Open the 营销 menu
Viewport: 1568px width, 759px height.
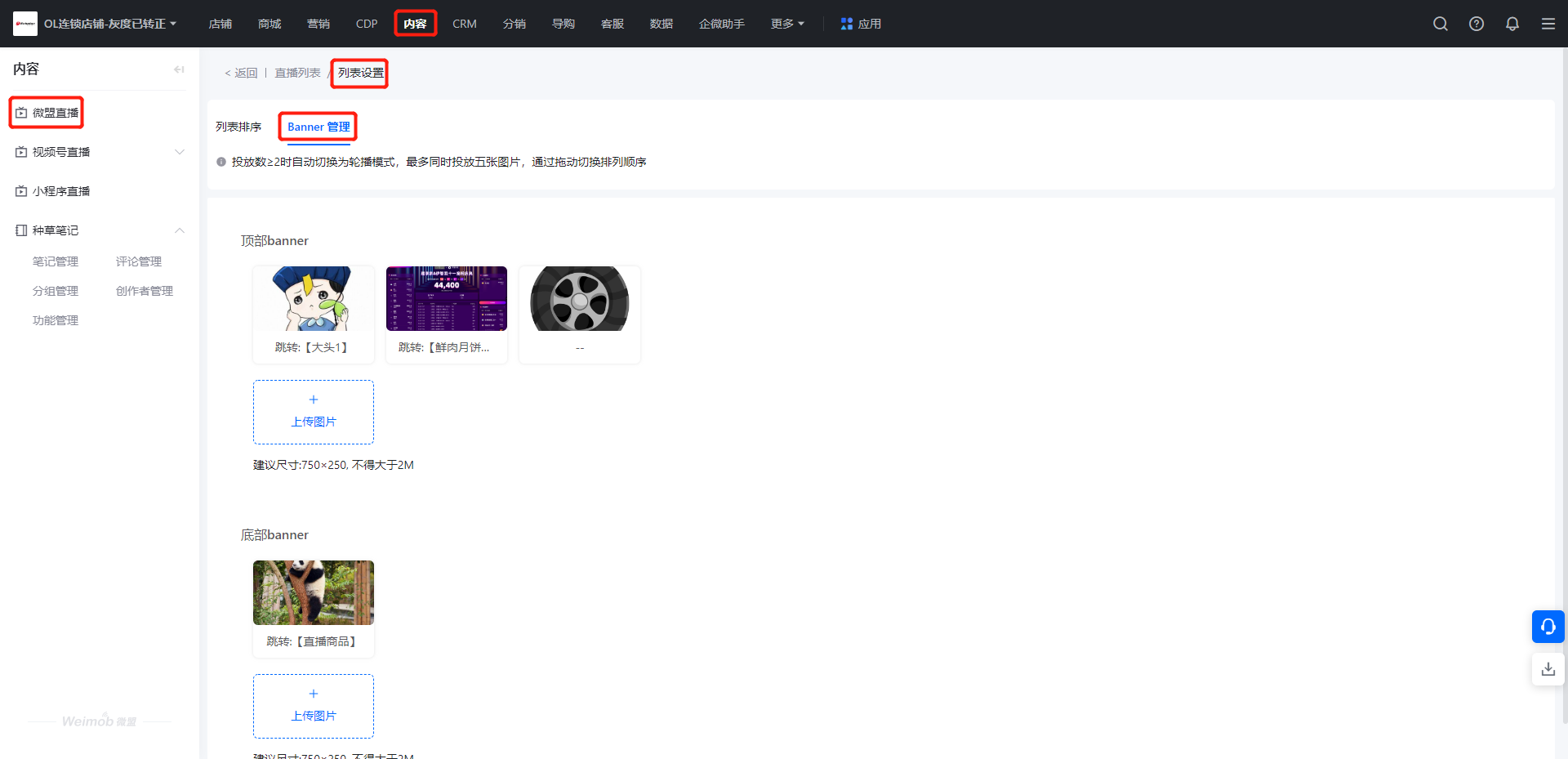point(318,24)
